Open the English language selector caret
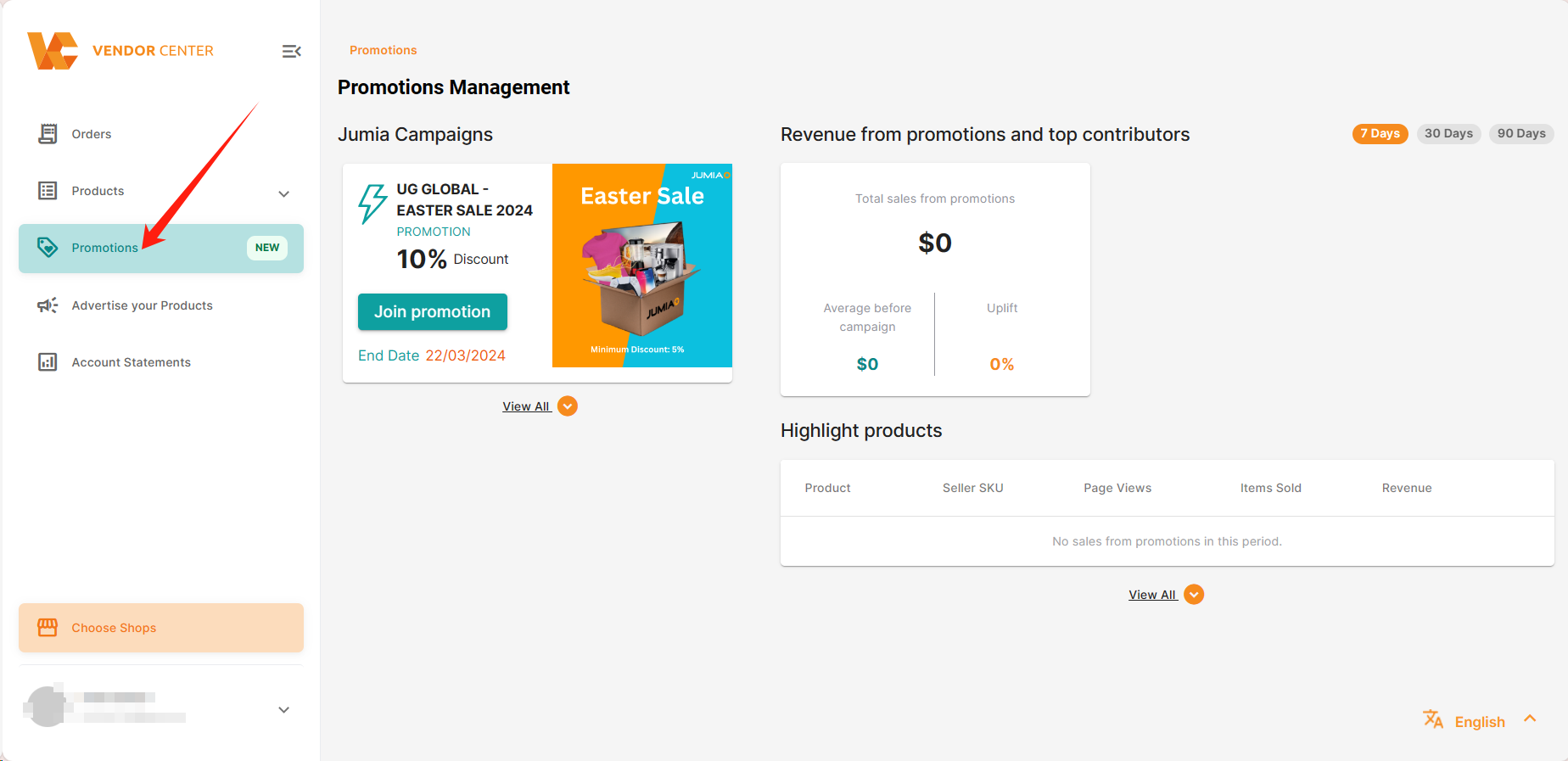1568x761 pixels. [1530, 719]
